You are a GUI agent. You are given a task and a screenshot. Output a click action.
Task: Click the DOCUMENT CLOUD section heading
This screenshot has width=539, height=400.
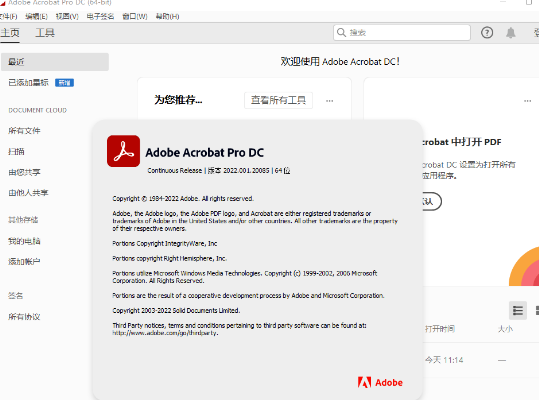(x=37, y=110)
